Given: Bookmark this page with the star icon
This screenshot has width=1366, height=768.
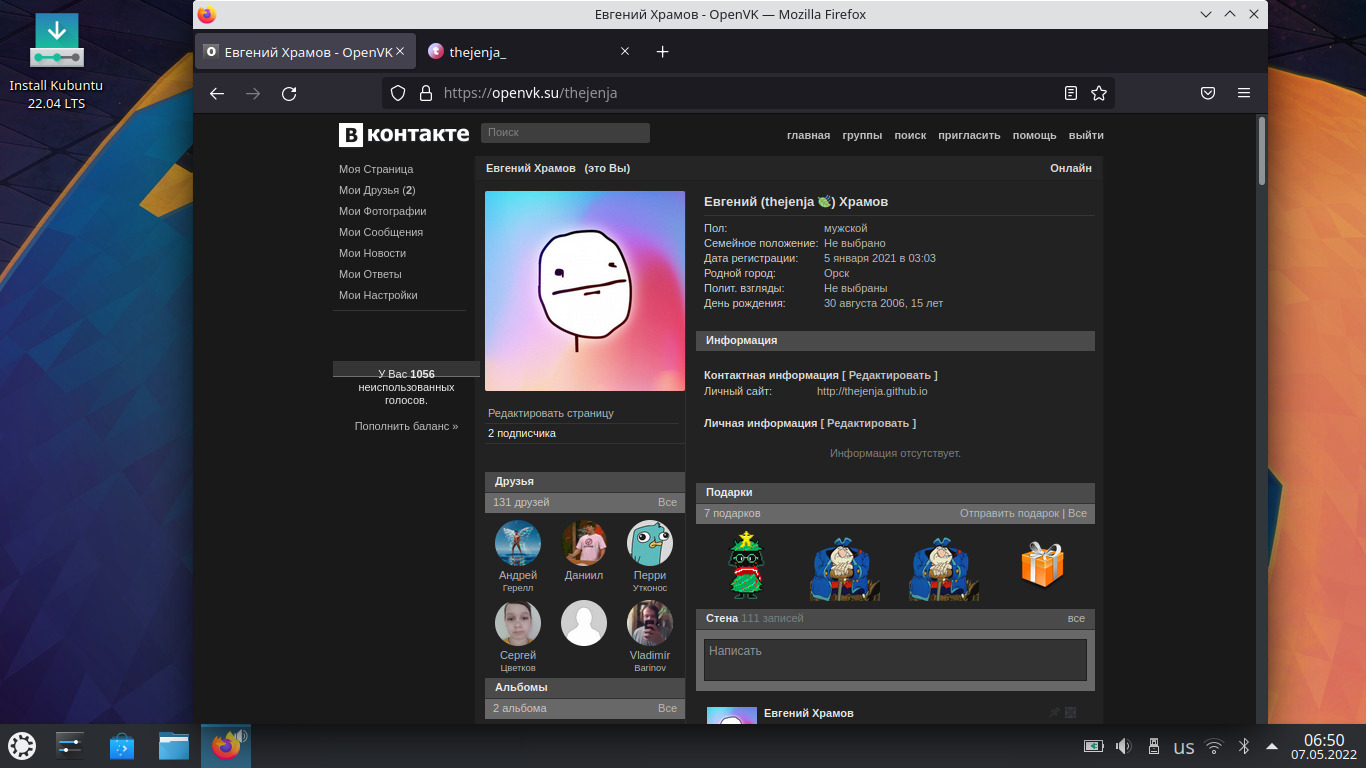Looking at the screenshot, I should coord(1099,93).
